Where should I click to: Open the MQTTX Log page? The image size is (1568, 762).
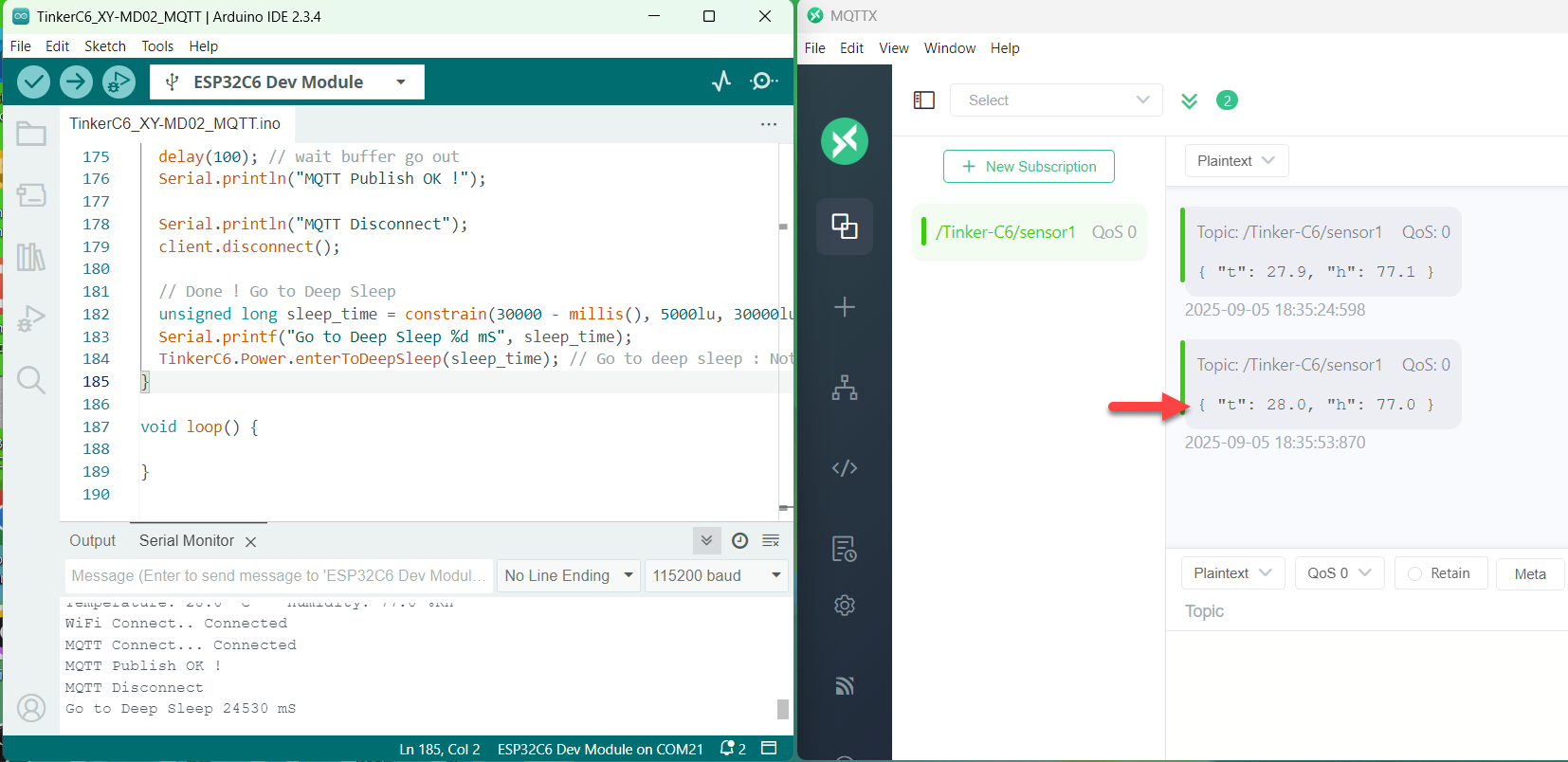click(845, 549)
